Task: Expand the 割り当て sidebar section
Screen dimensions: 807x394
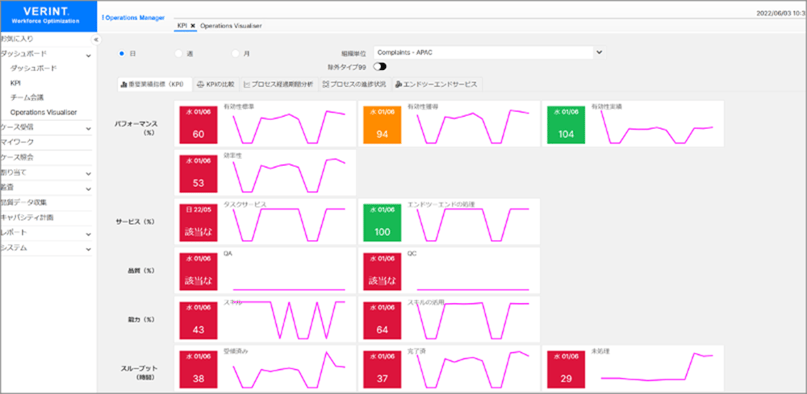Action: coord(89,174)
